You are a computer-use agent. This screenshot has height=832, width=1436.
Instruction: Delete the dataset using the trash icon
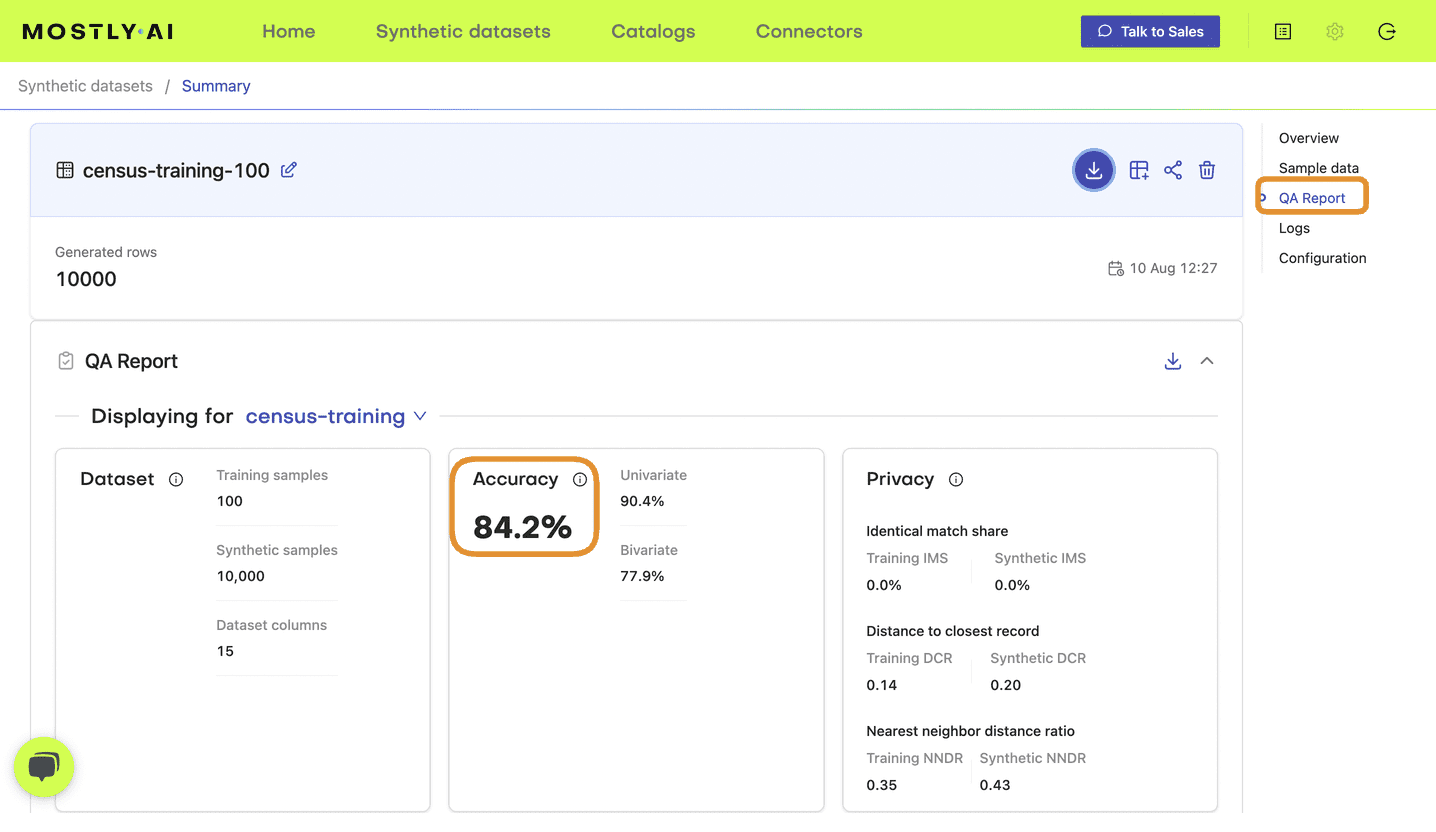coord(1207,170)
